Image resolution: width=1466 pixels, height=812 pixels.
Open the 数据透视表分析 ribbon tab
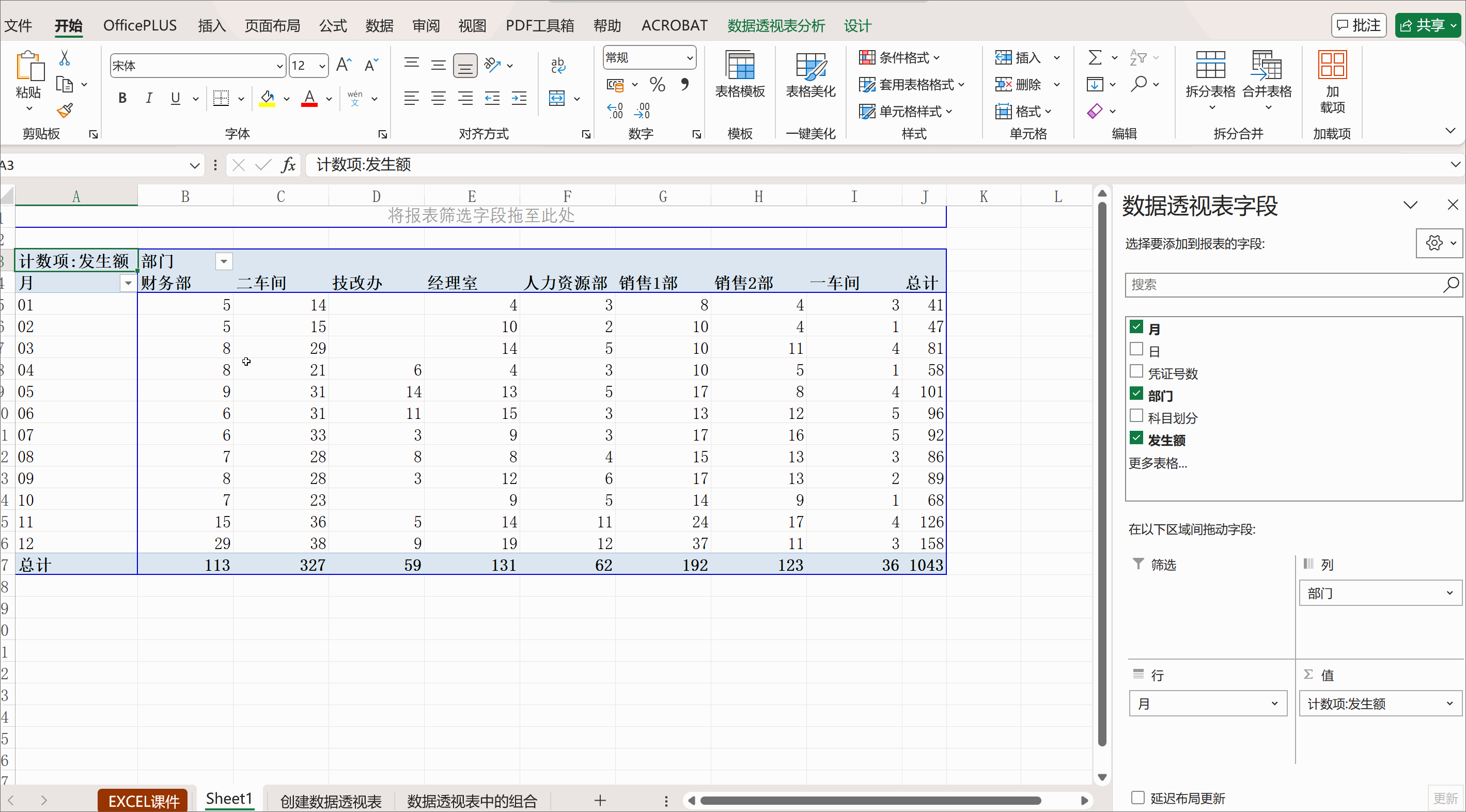(x=776, y=26)
